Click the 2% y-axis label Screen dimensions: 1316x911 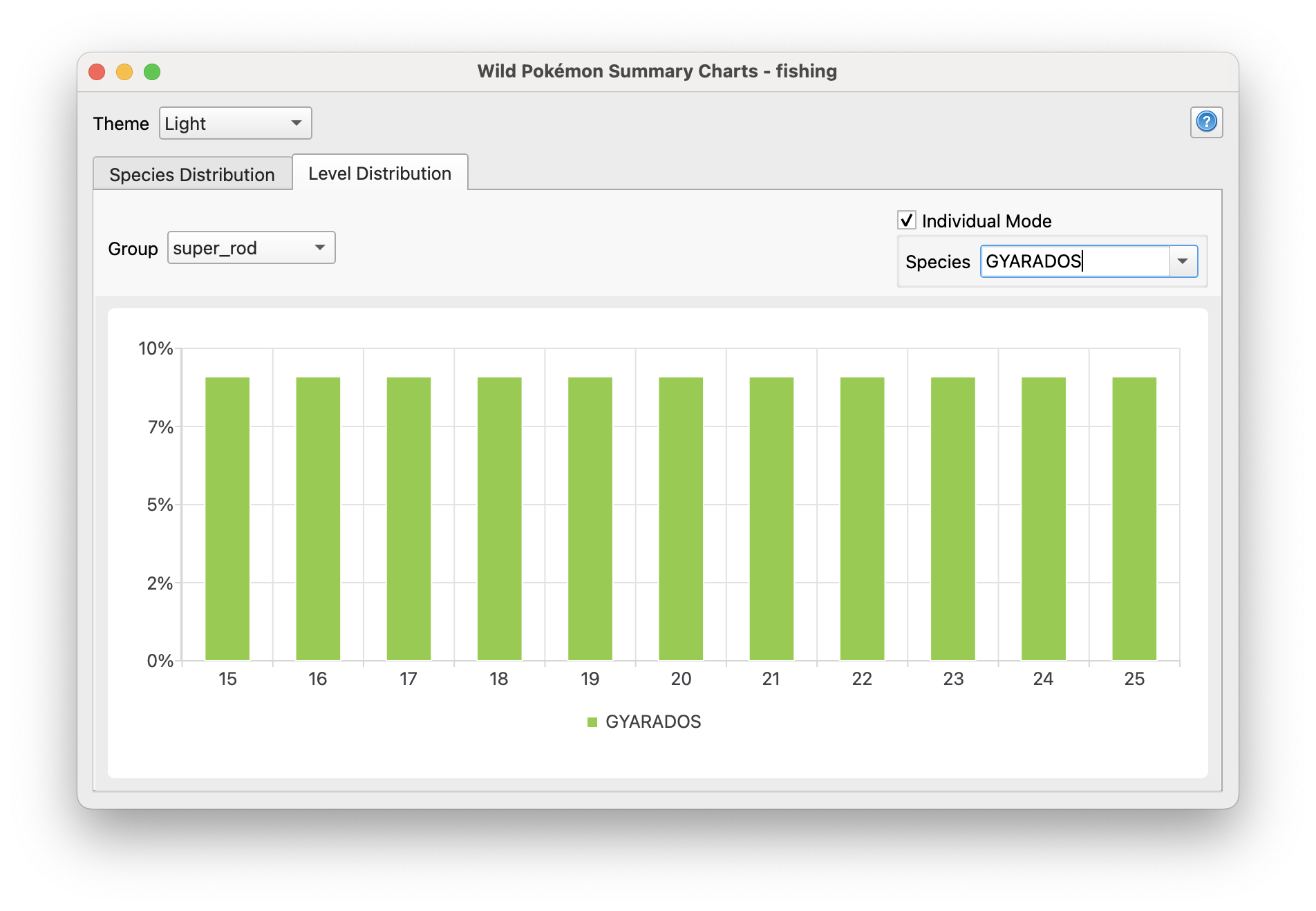160,583
